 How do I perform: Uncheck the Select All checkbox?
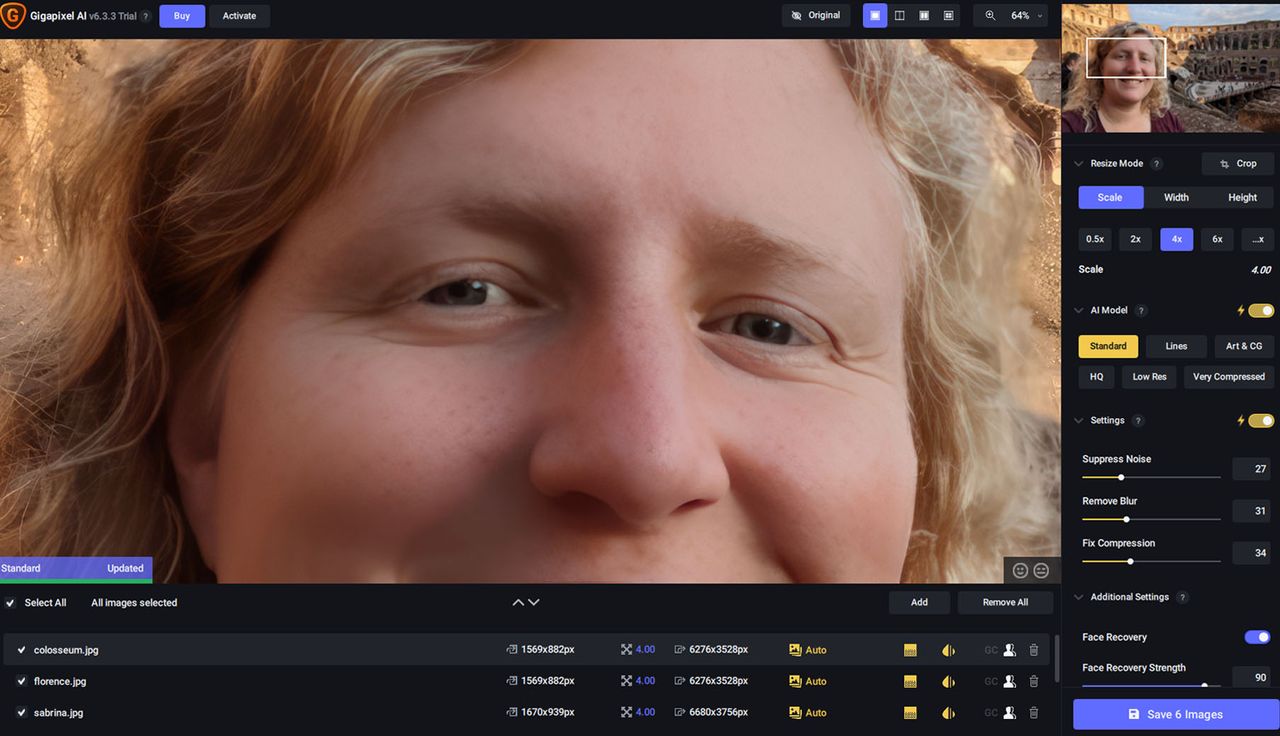(x=10, y=603)
